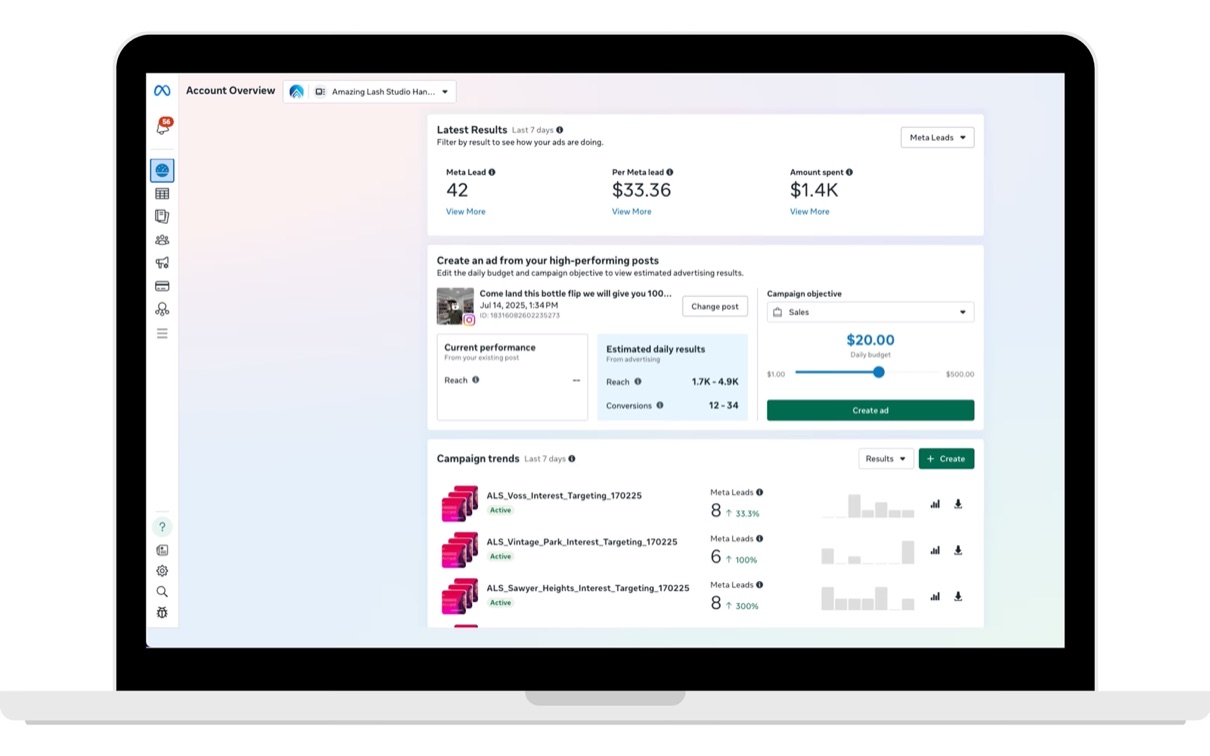Click the $20.00 daily budget value
The height and width of the screenshot is (756, 1210).
click(870, 340)
